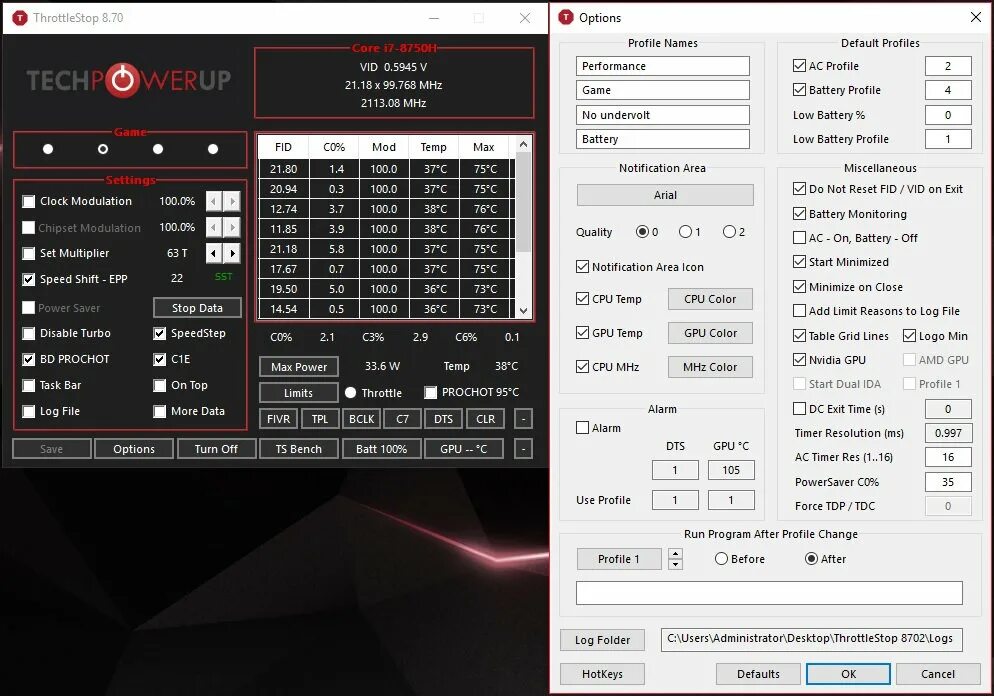Viewport: 994px width, 696px height.
Task: Decrease the Set Multiplier value arrow
Action: (214, 254)
